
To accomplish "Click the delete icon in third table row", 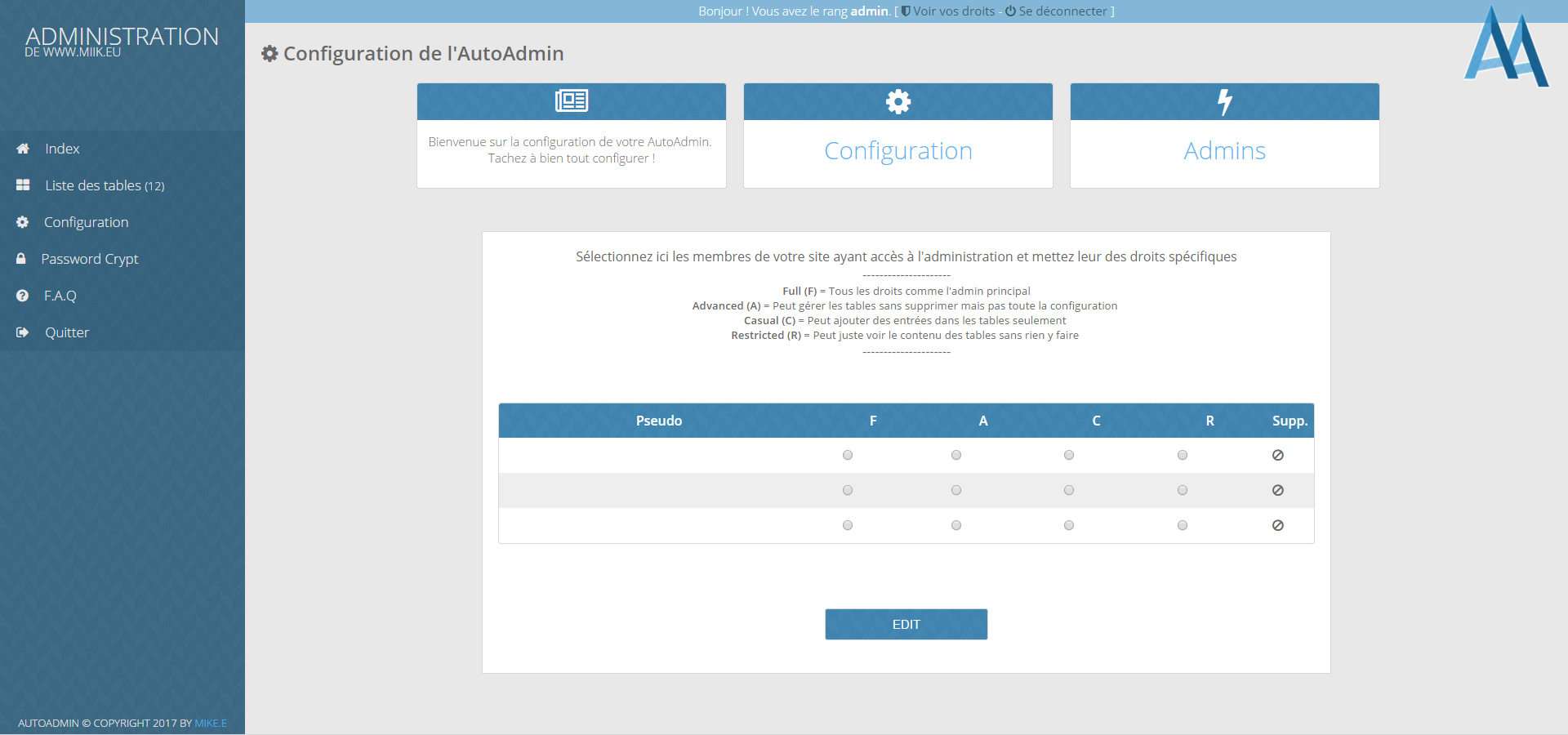I will (x=1277, y=526).
